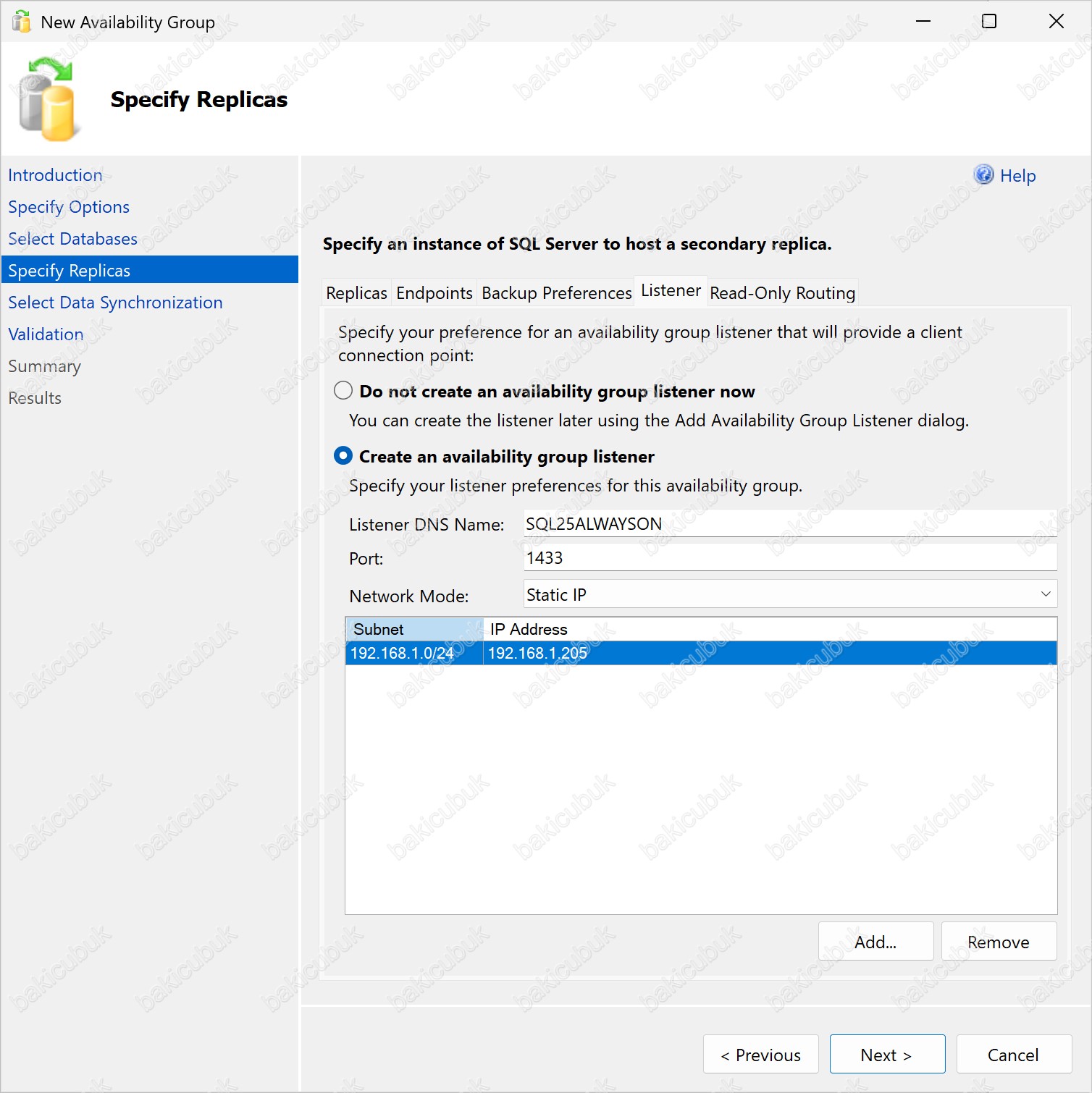
Task: Navigate to Select Databases step
Action: pos(72,239)
